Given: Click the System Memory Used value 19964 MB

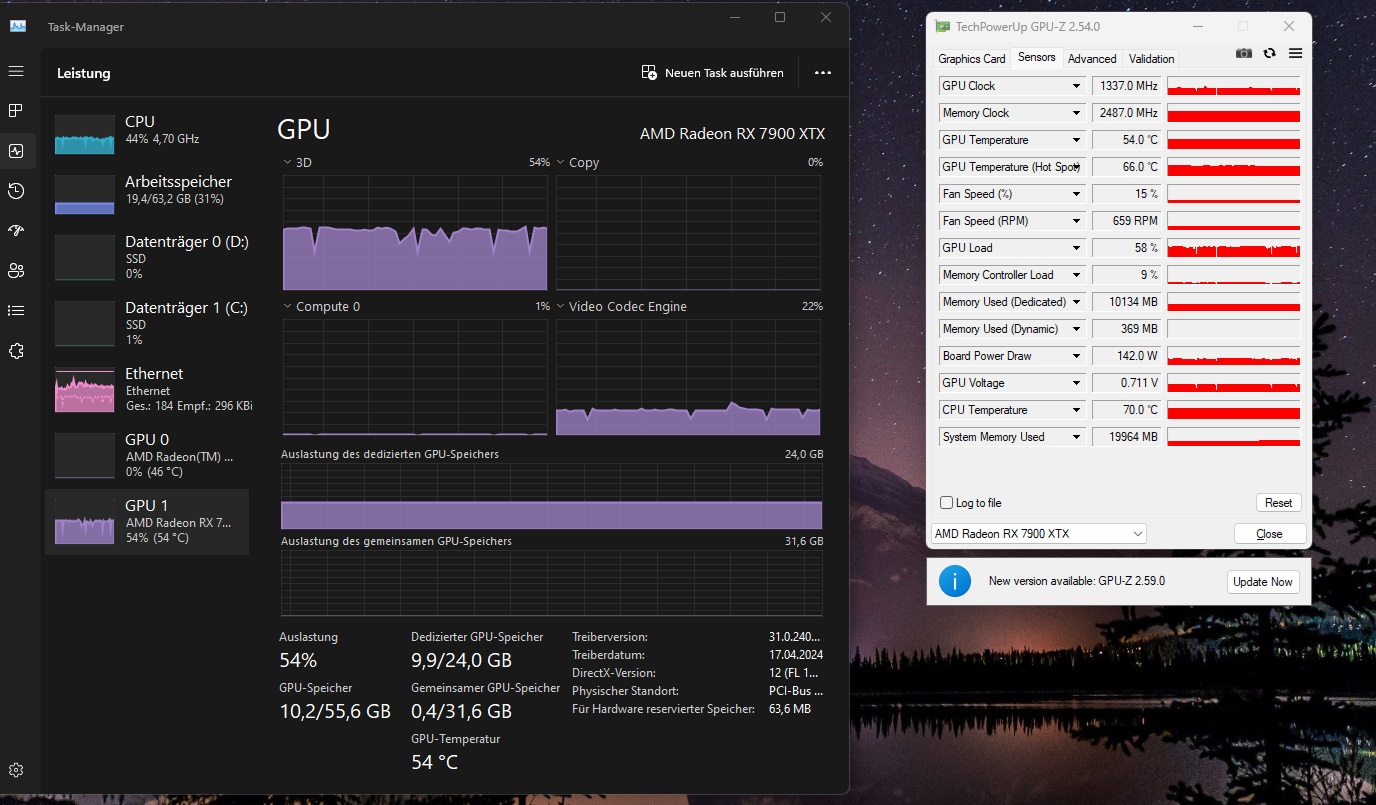Looking at the screenshot, I should [1127, 437].
